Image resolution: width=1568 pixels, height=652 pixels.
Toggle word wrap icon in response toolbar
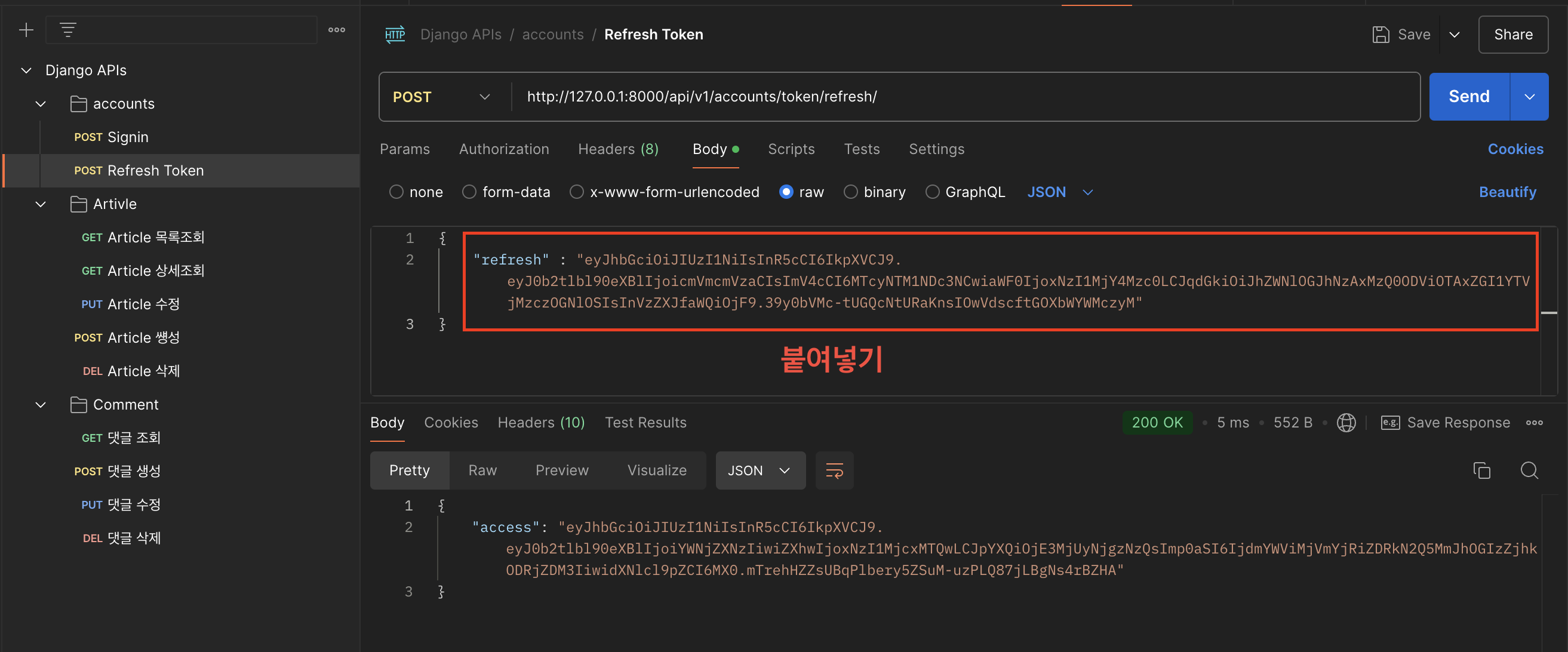tap(834, 470)
